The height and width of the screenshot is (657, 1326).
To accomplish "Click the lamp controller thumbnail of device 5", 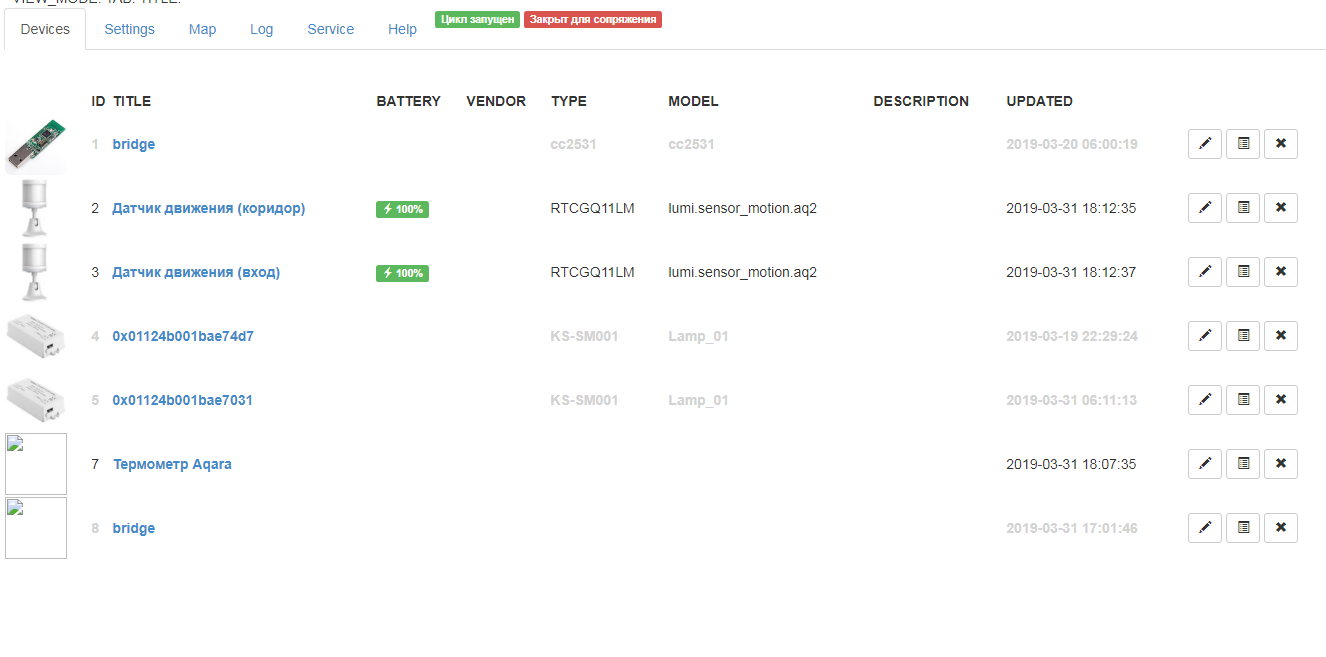I will (36, 400).
